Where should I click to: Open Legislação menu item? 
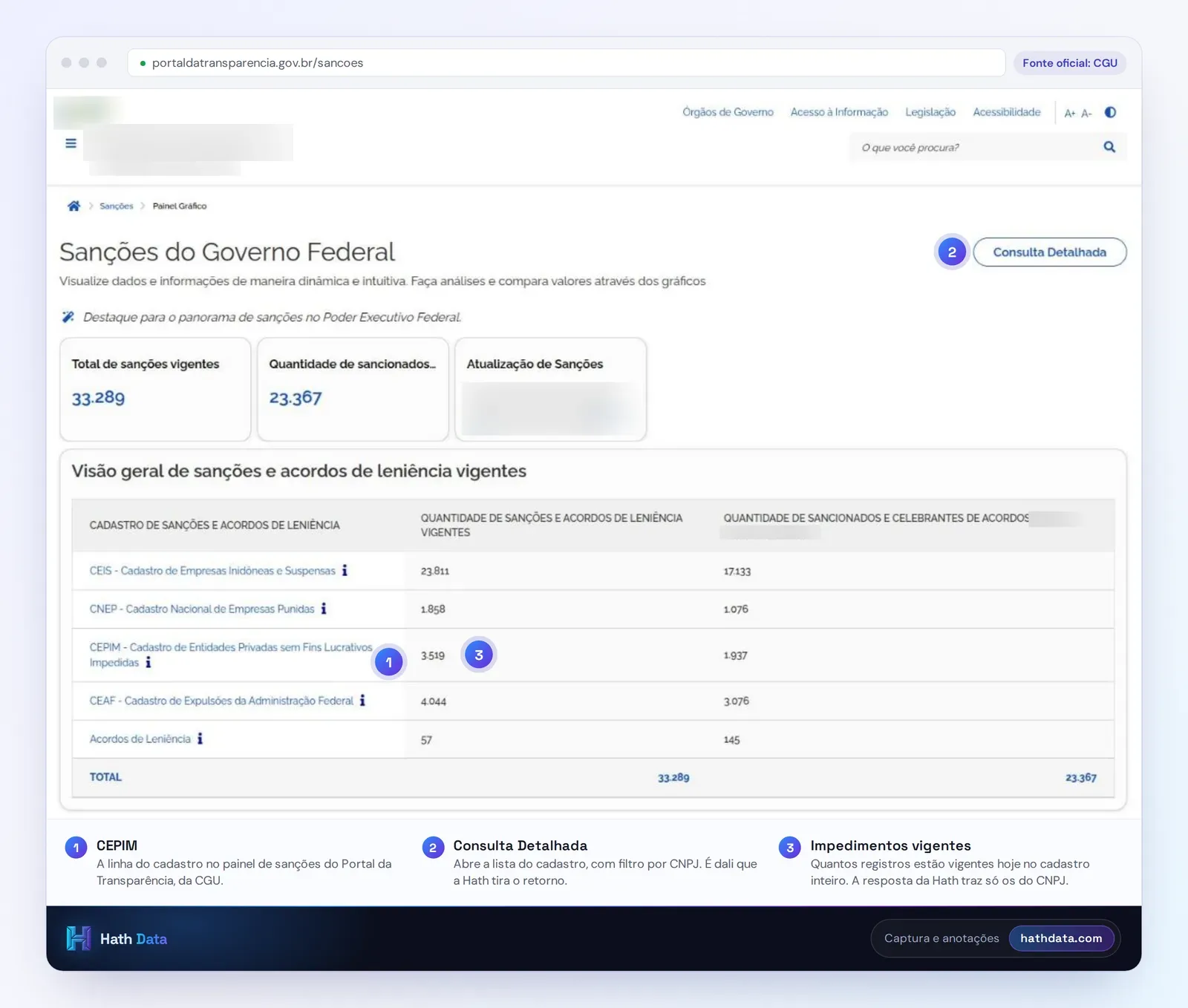930,112
